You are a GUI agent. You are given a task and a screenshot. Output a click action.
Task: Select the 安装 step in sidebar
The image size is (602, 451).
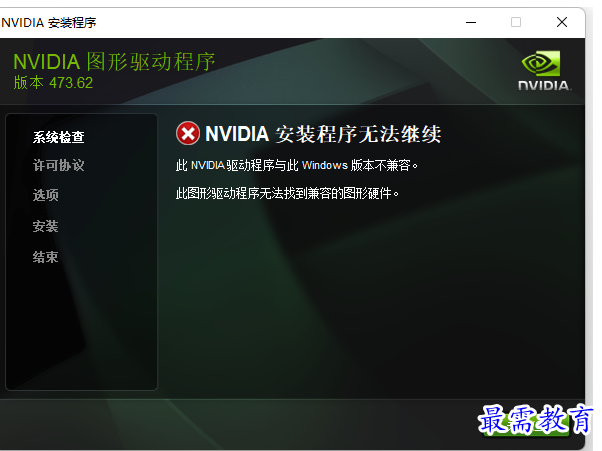(x=46, y=226)
